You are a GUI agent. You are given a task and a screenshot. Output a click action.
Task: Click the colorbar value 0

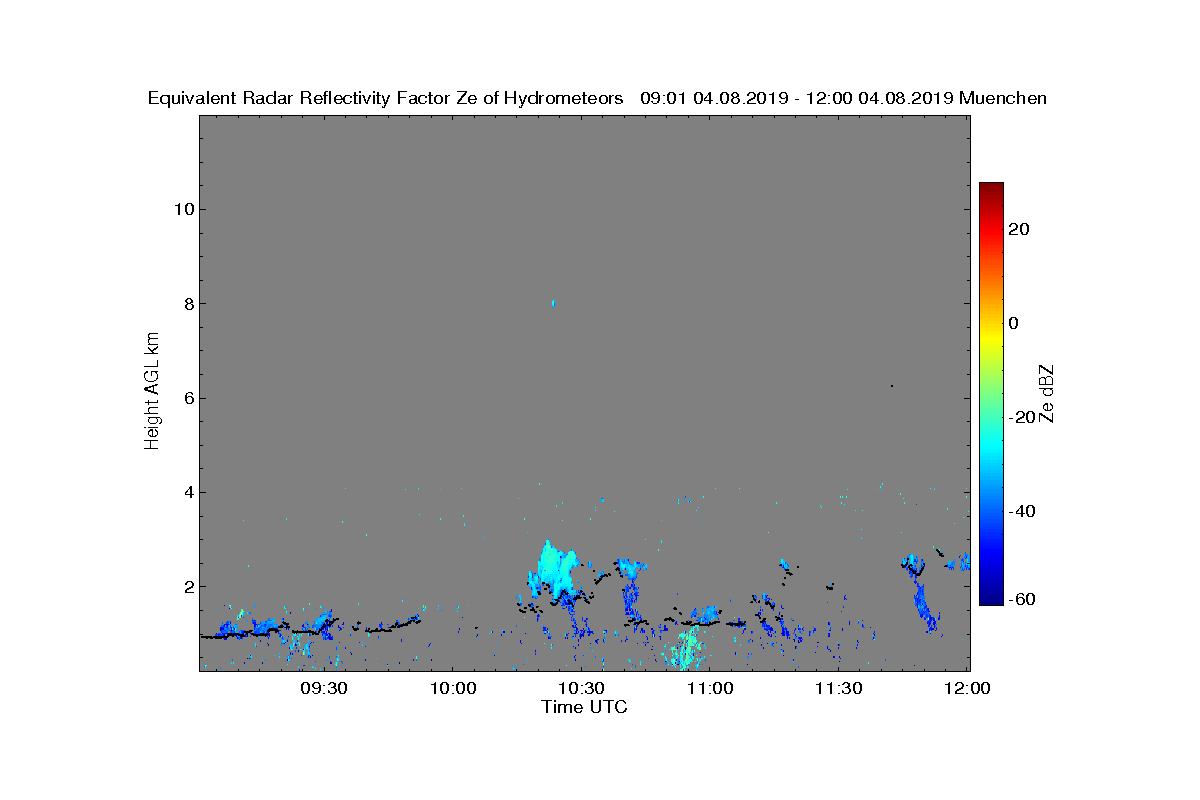click(x=1013, y=323)
